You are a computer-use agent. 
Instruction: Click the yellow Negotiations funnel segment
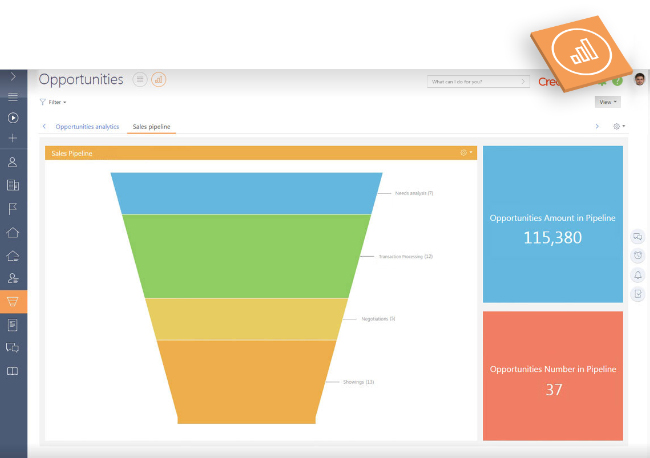click(x=246, y=319)
